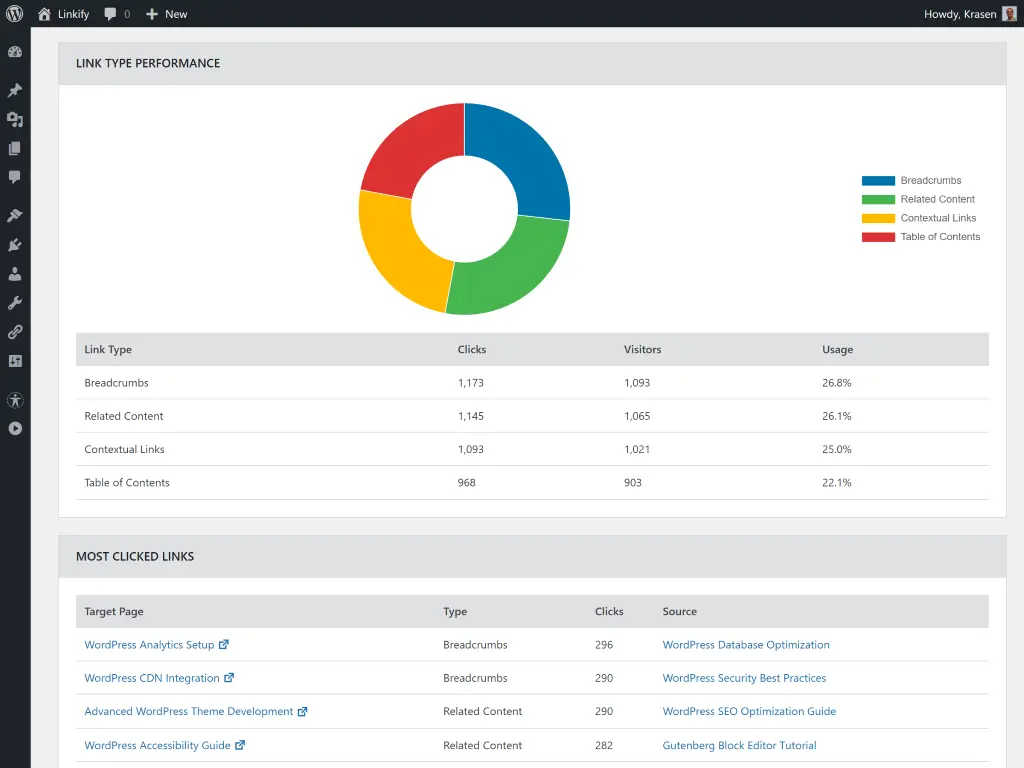The image size is (1024, 768).
Task: Select the Appearance paintbrush icon
Action: (x=15, y=214)
